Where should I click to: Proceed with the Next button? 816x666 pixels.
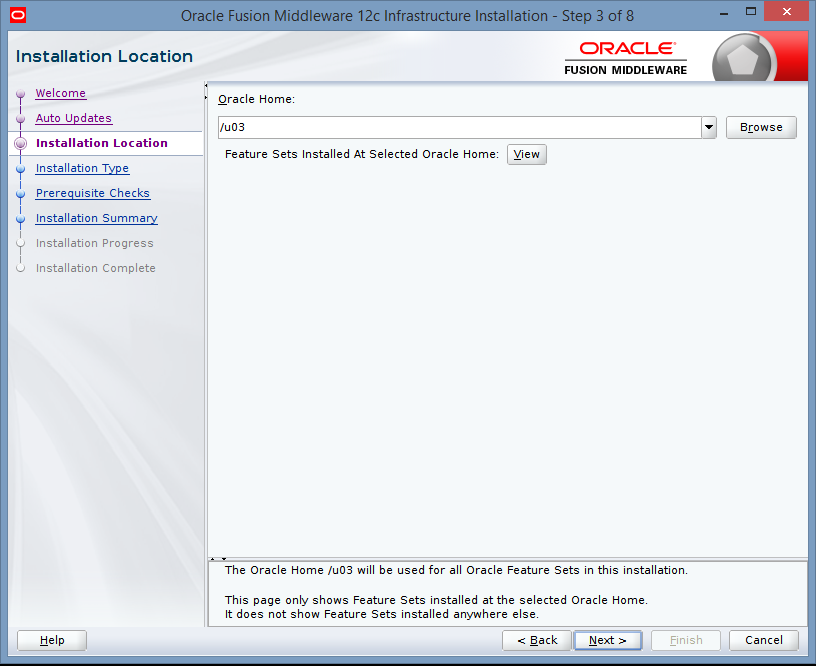[607, 640]
